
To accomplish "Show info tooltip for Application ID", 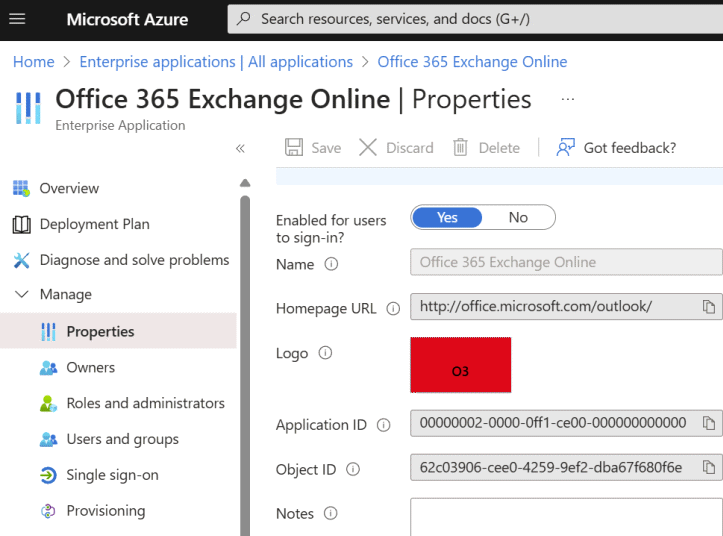I will pos(383,425).
